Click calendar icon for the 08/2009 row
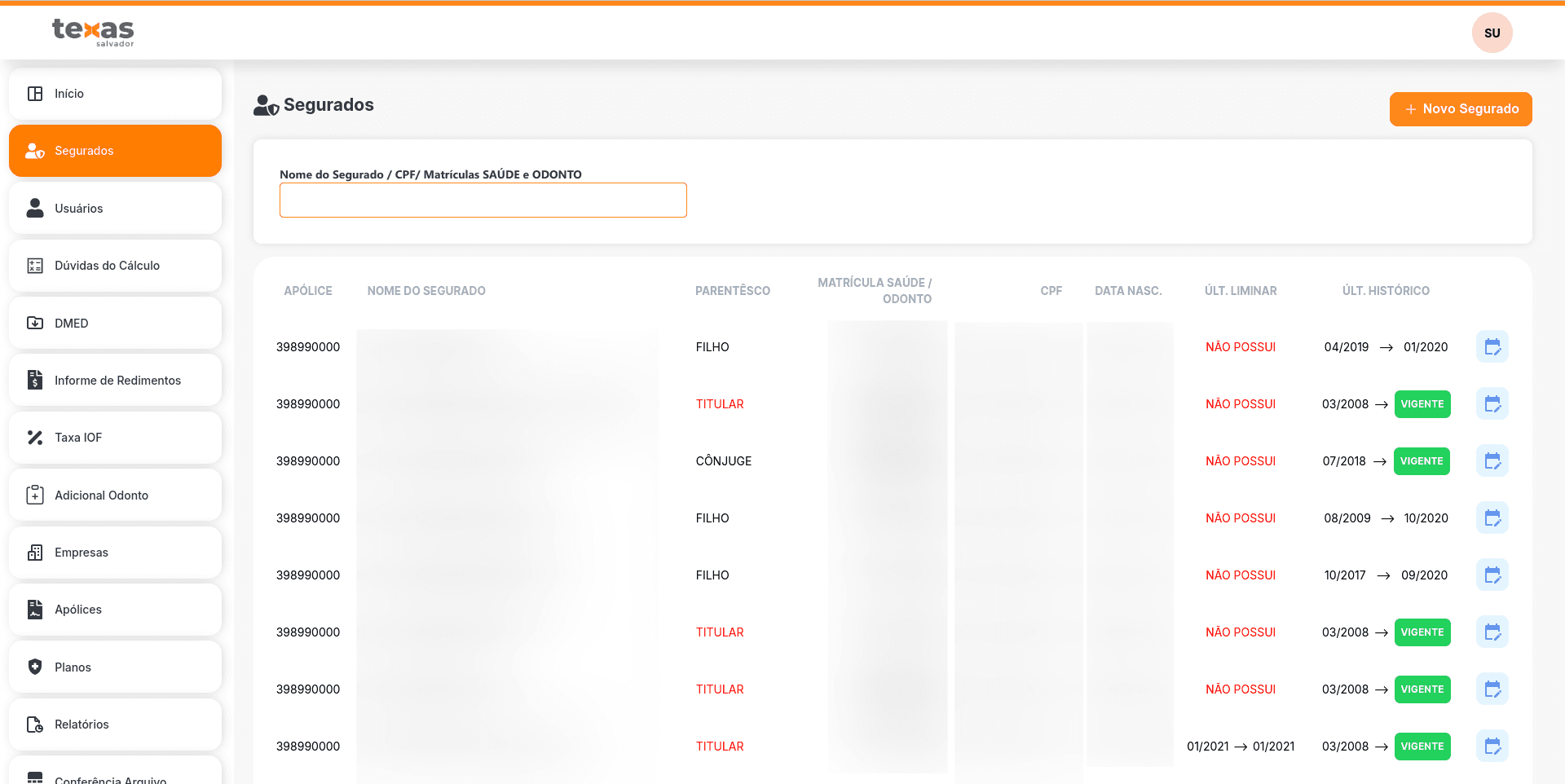The image size is (1565, 784). pyautogui.click(x=1492, y=518)
